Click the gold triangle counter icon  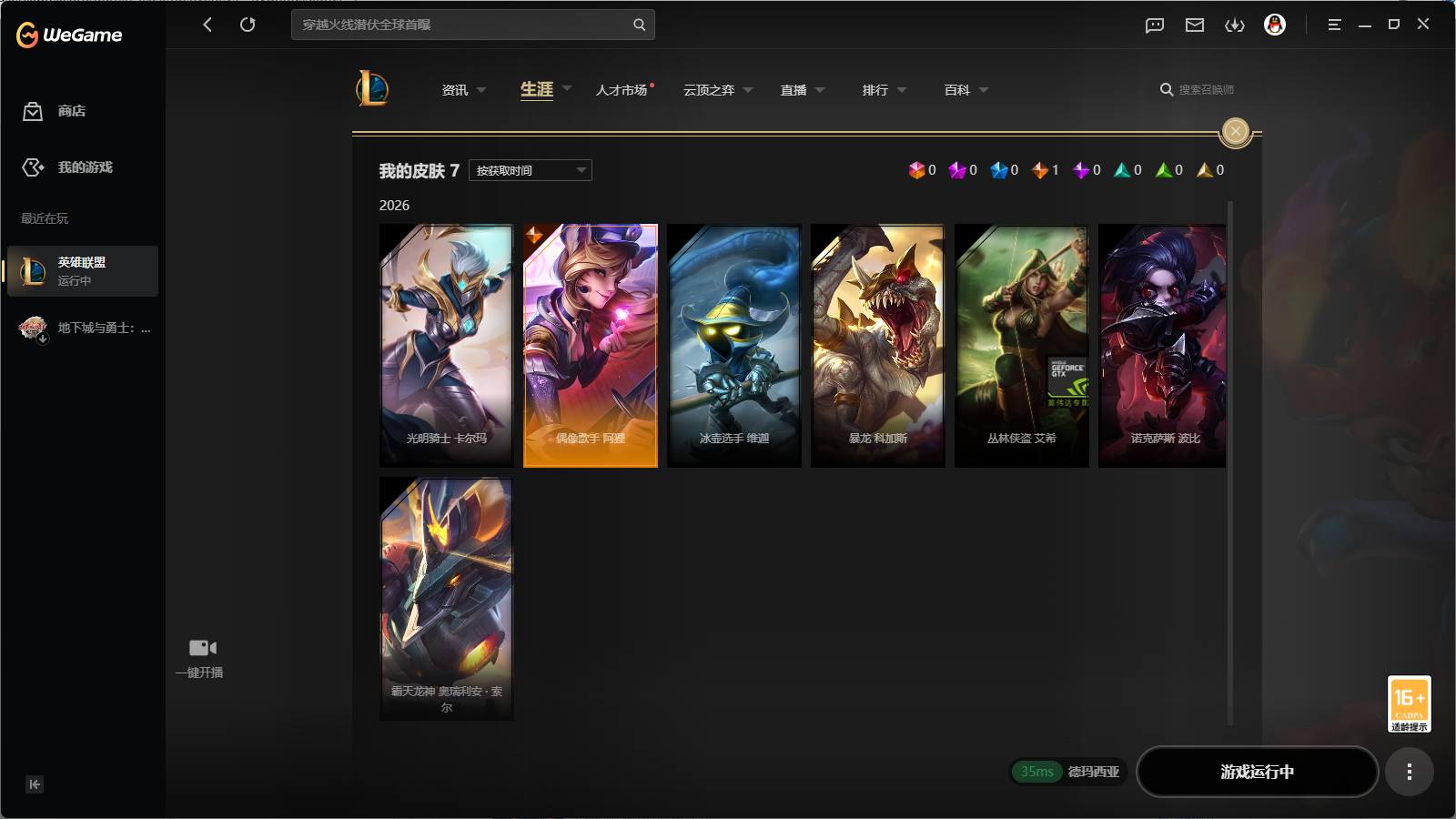pyautogui.click(x=1205, y=170)
